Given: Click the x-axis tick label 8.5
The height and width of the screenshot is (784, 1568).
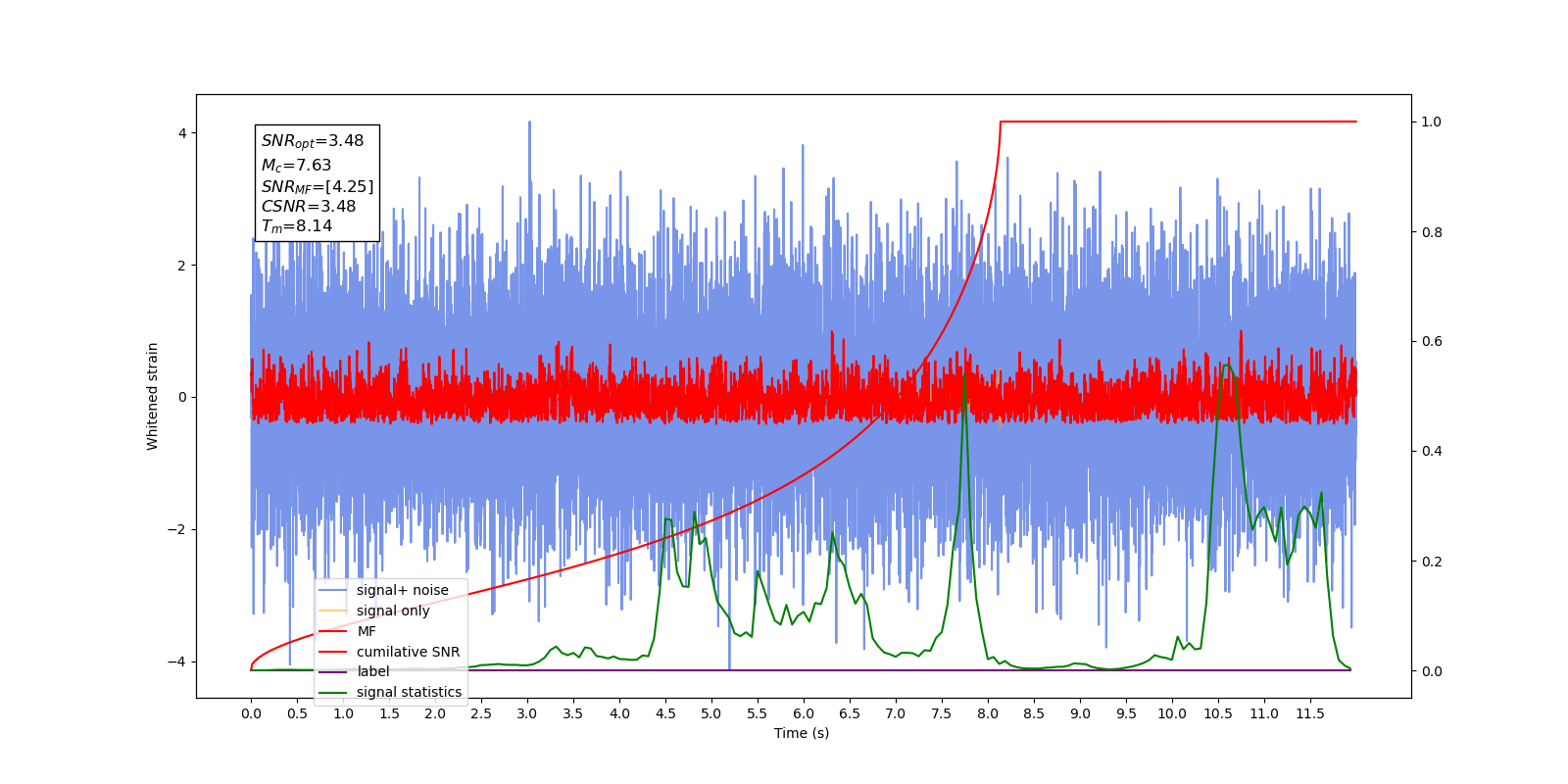Looking at the screenshot, I should tap(1034, 713).
